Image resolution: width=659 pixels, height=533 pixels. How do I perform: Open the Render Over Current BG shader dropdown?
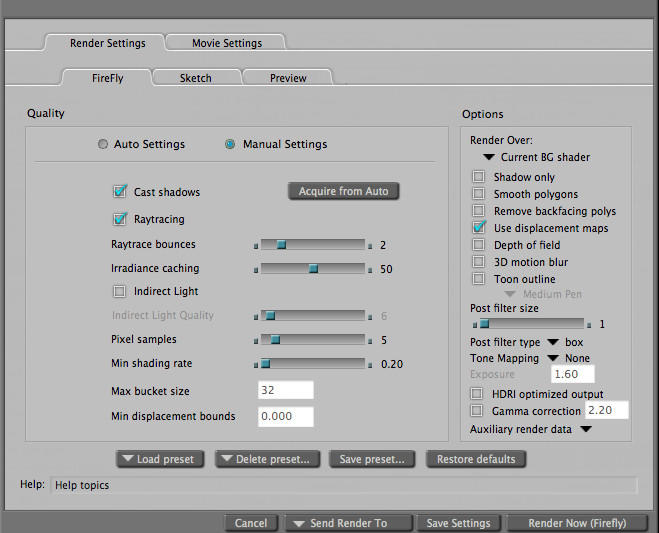pyautogui.click(x=537, y=157)
